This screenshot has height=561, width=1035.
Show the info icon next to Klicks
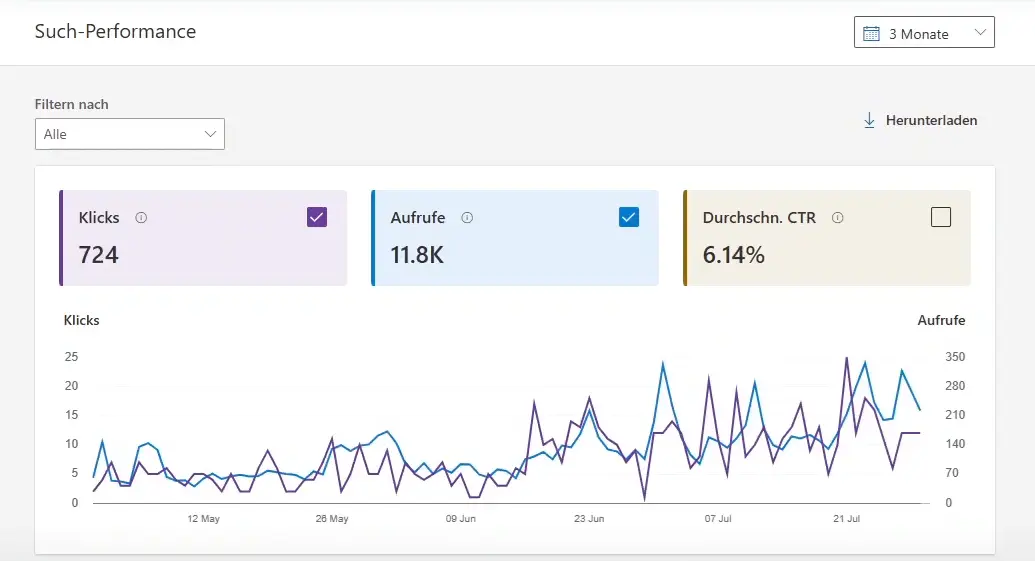click(x=141, y=218)
